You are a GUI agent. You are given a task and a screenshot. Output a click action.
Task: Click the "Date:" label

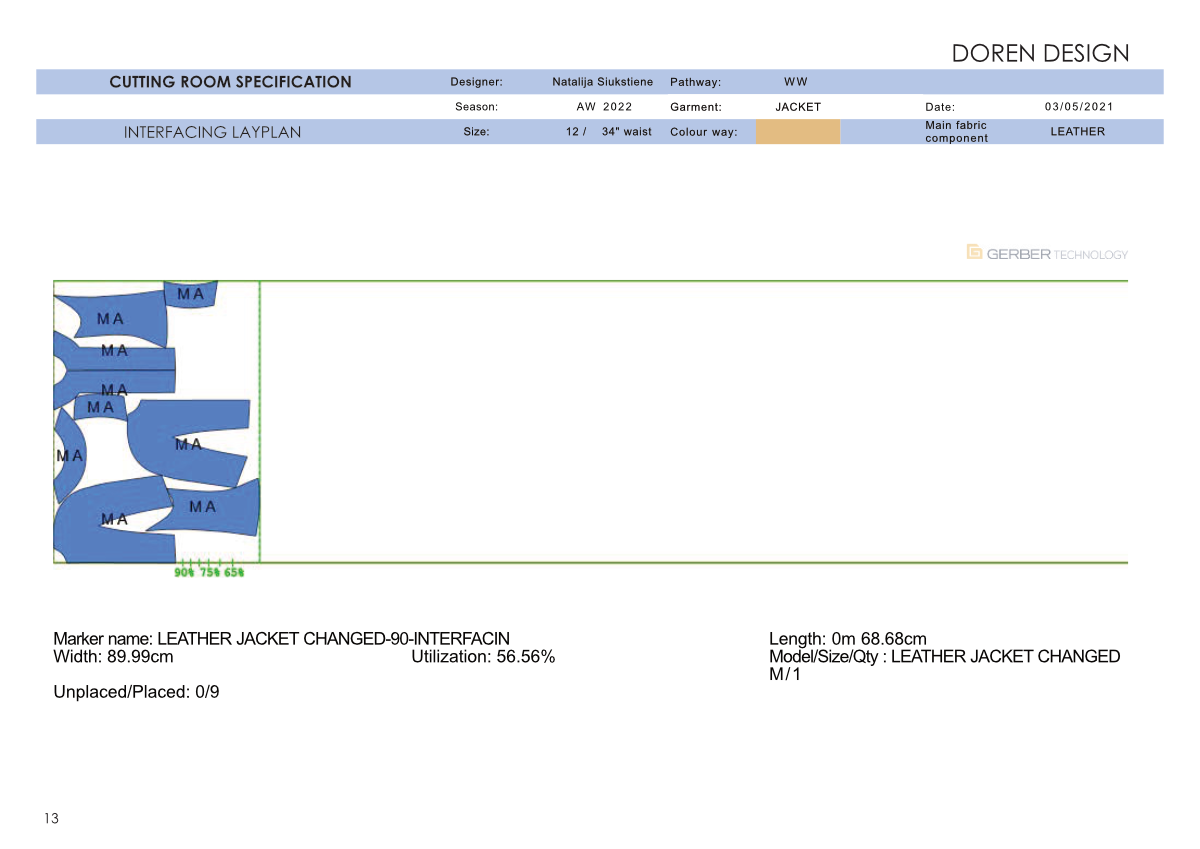click(x=940, y=107)
